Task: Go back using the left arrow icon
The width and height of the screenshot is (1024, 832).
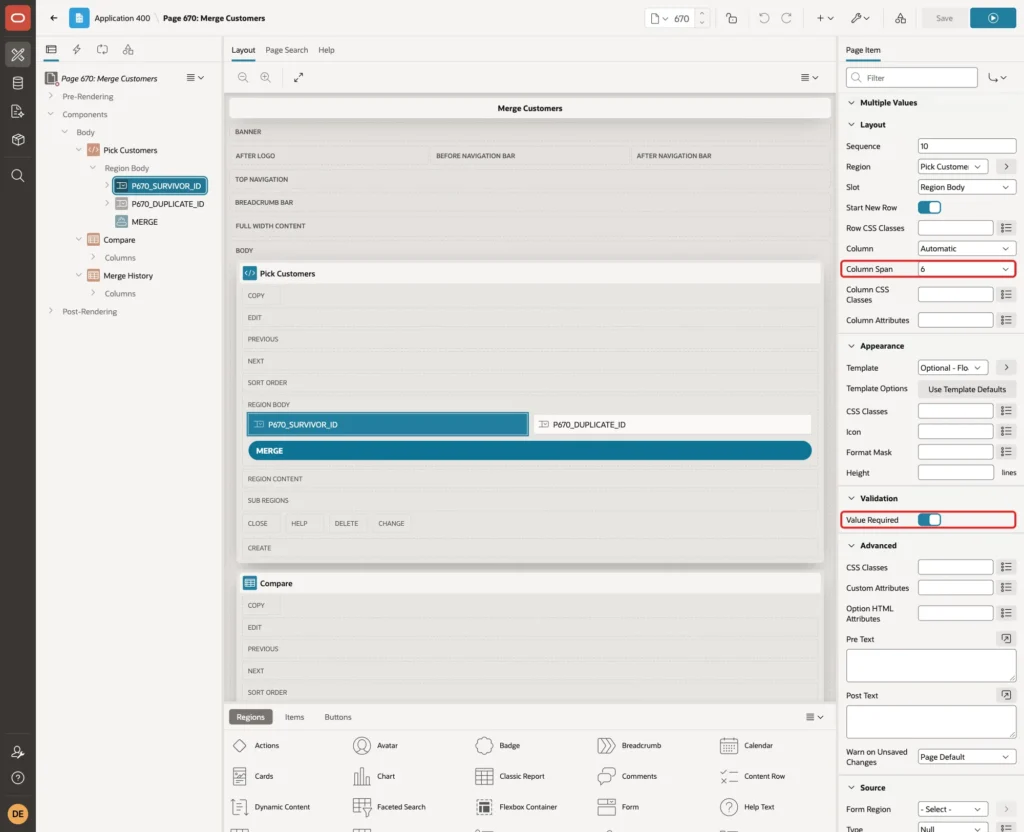Action: coord(54,18)
